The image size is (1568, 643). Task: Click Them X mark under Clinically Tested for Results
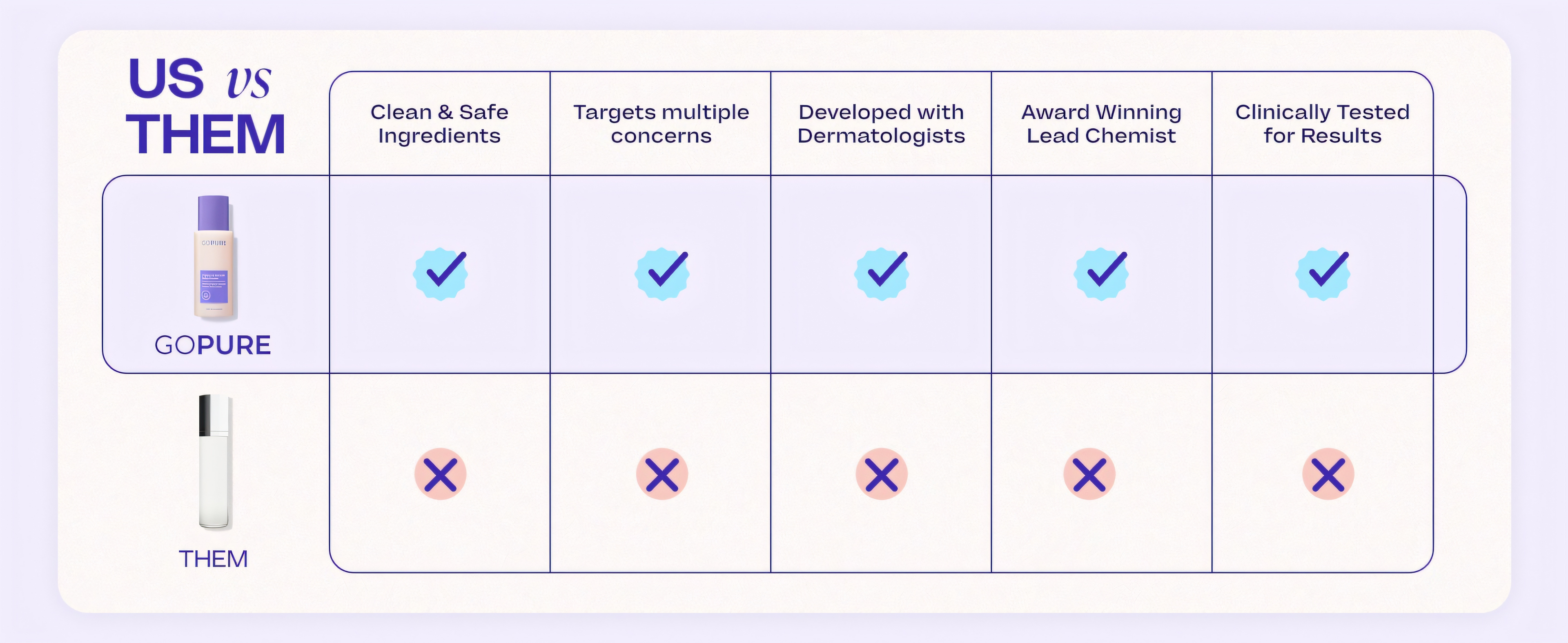1328,474
